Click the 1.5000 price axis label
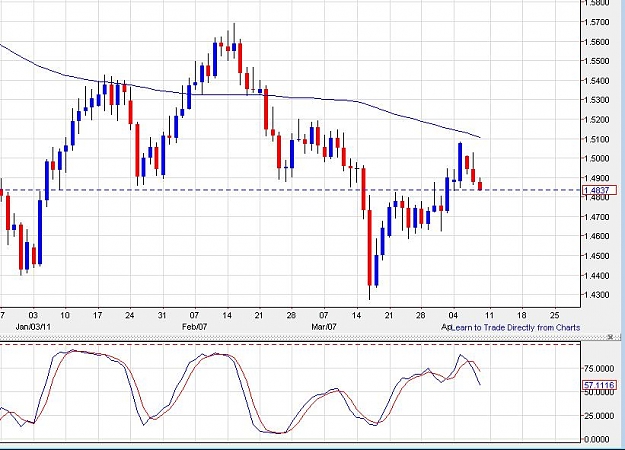 tap(597, 159)
